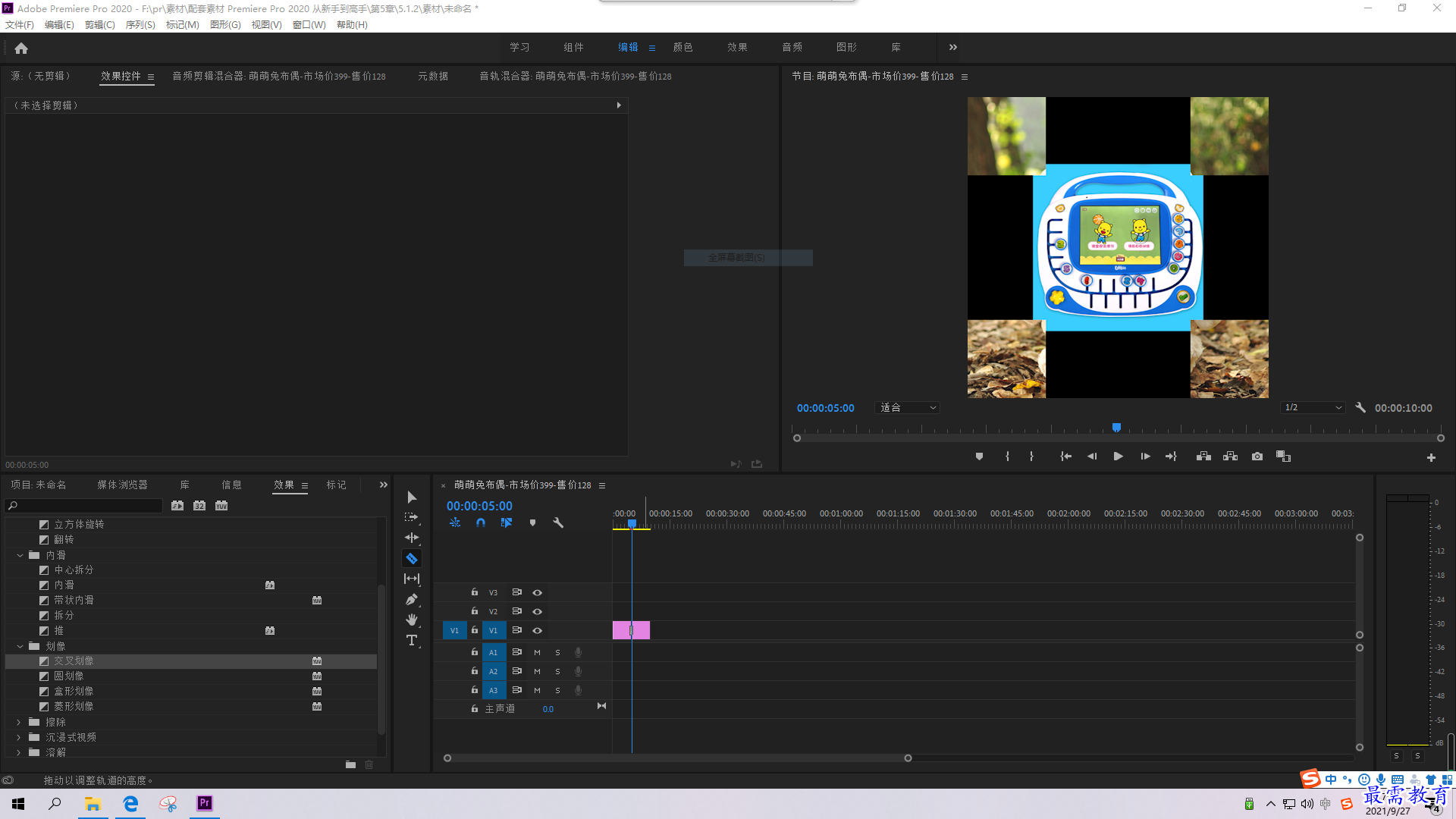Expand the 溶解 effects folder
Screen dimensions: 1456x819
pyautogui.click(x=20, y=752)
